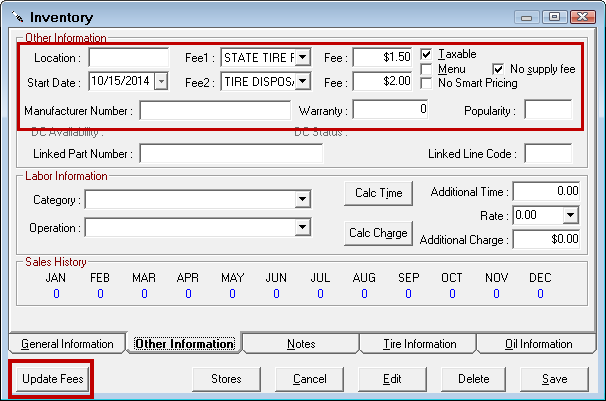
Task: Open the labor Category dropdown
Action: [x=302, y=200]
